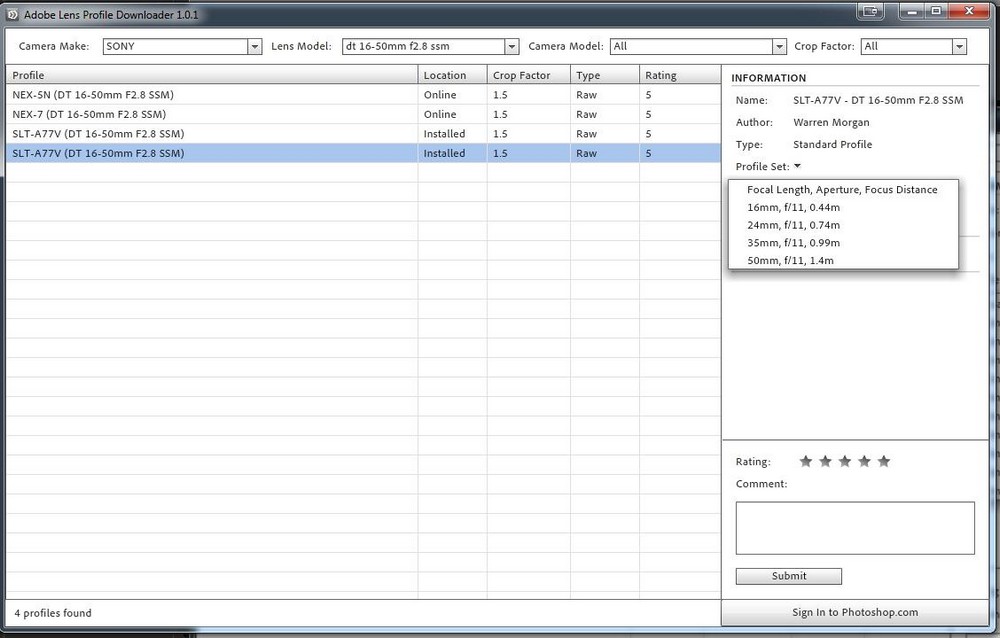Image resolution: width=1000 pixels, height=638 pixels.
Task: Click Sign In to Photoshop.com
Action: [855, 612]
